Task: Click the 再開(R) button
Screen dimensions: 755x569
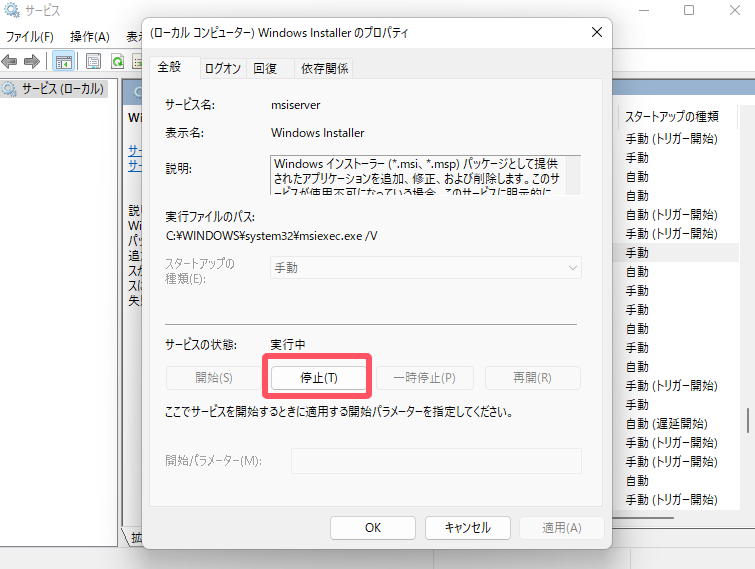Action: [x=532, y=378]
